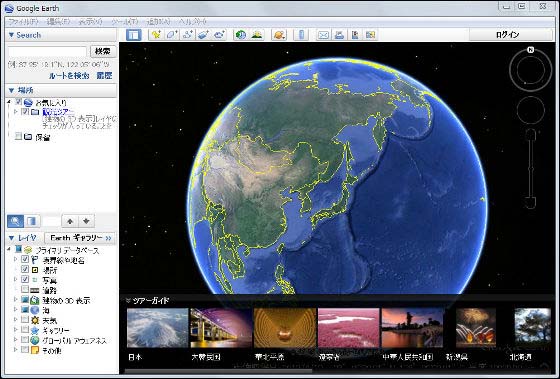
Task: Open the ツール(T) menu
Action: tap(125, 22)
